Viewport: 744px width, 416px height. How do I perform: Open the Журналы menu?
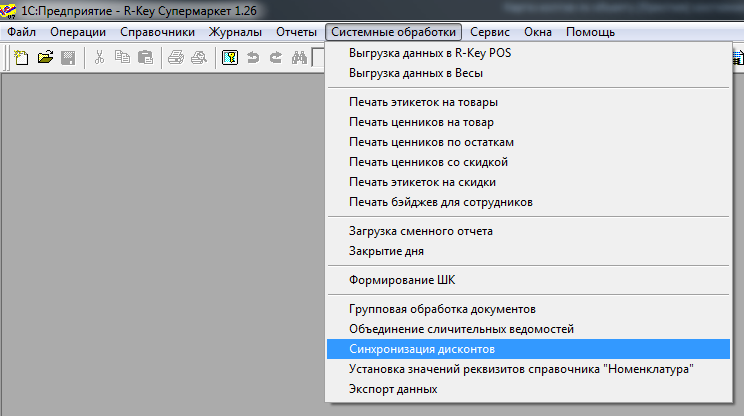(x=235, y=32)
